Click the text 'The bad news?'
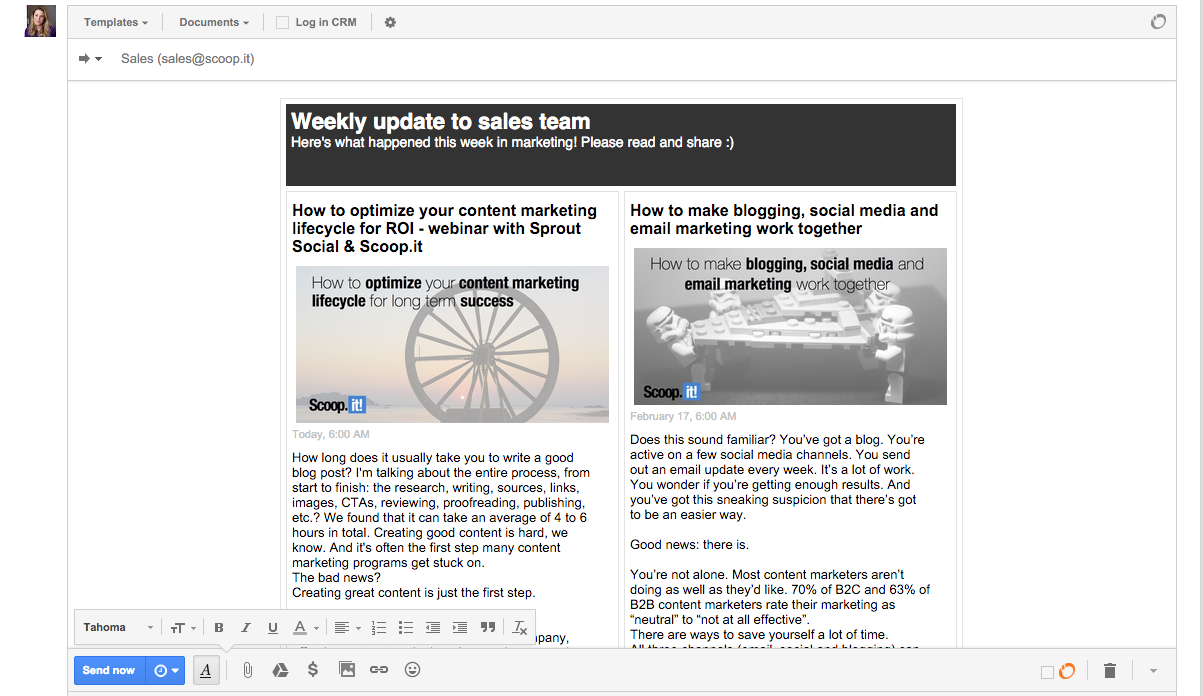This screenshot has width=1203, height=696. 336,578
